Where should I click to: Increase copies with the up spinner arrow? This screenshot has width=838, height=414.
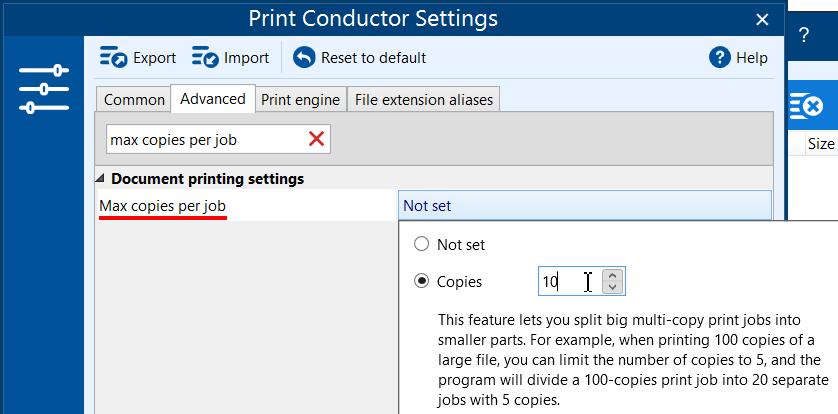point(614,275)
